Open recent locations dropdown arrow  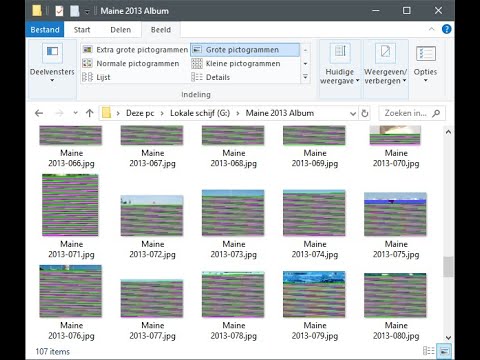point(76,113)
